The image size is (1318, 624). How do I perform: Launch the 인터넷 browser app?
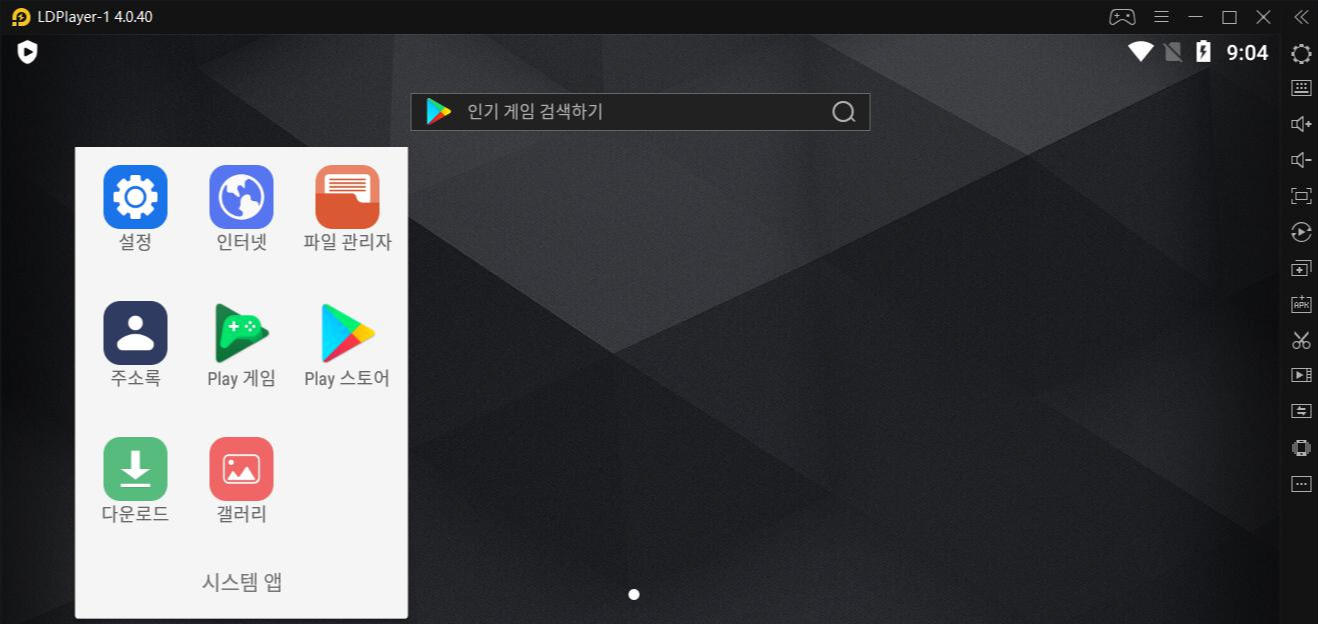click(x=241, y=197)
